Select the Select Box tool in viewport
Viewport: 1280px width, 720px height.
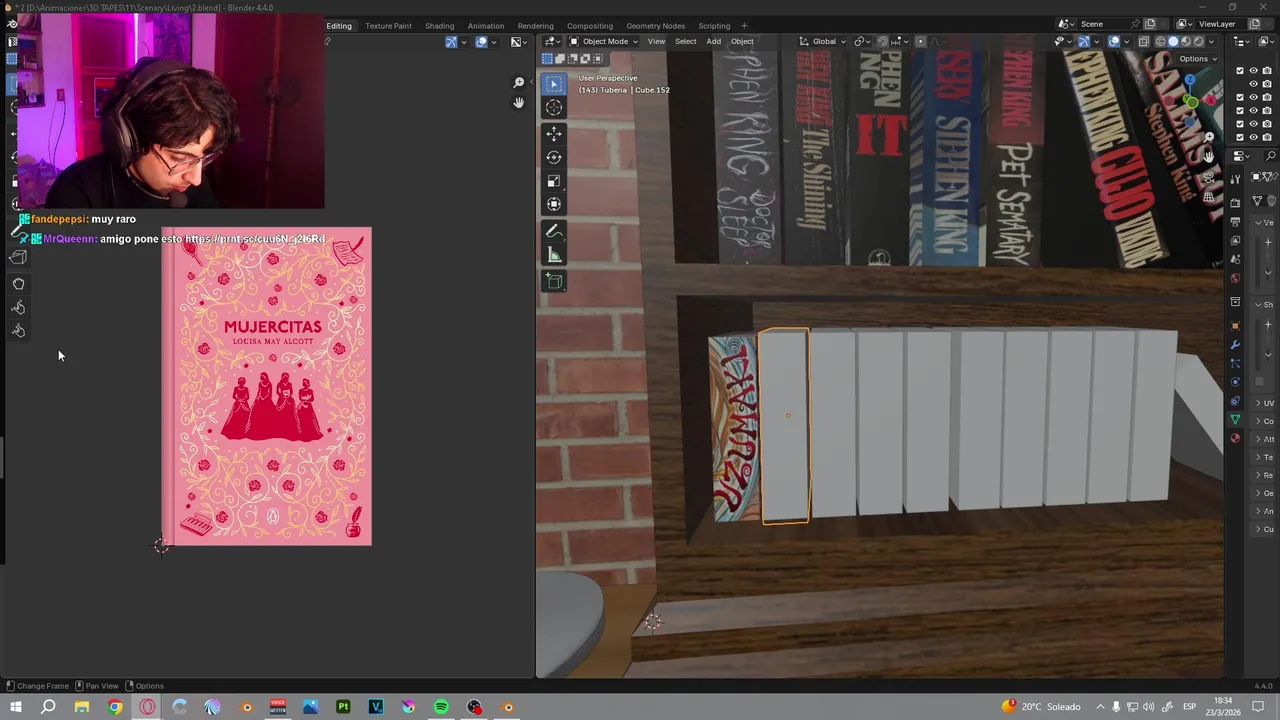[x=554, y=85]
